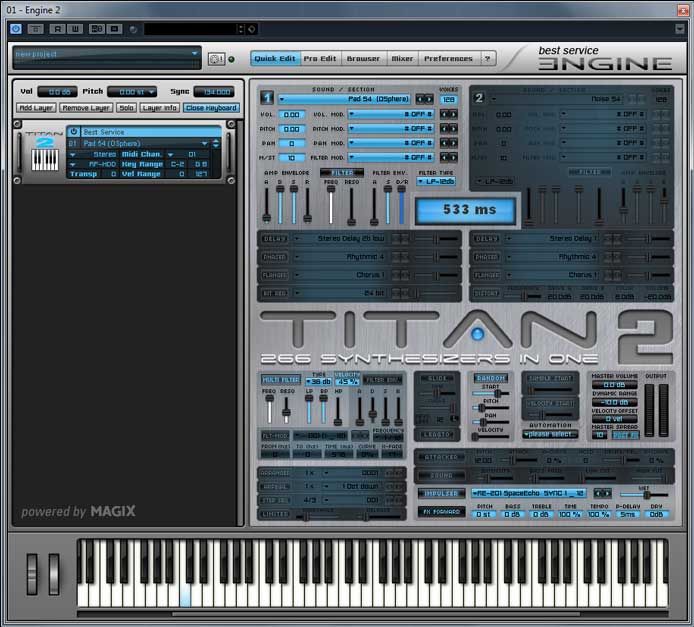Click the pitch bend wheel left of keyboard
This screenshot has width=694, height=627.
[x=32, y=573]
